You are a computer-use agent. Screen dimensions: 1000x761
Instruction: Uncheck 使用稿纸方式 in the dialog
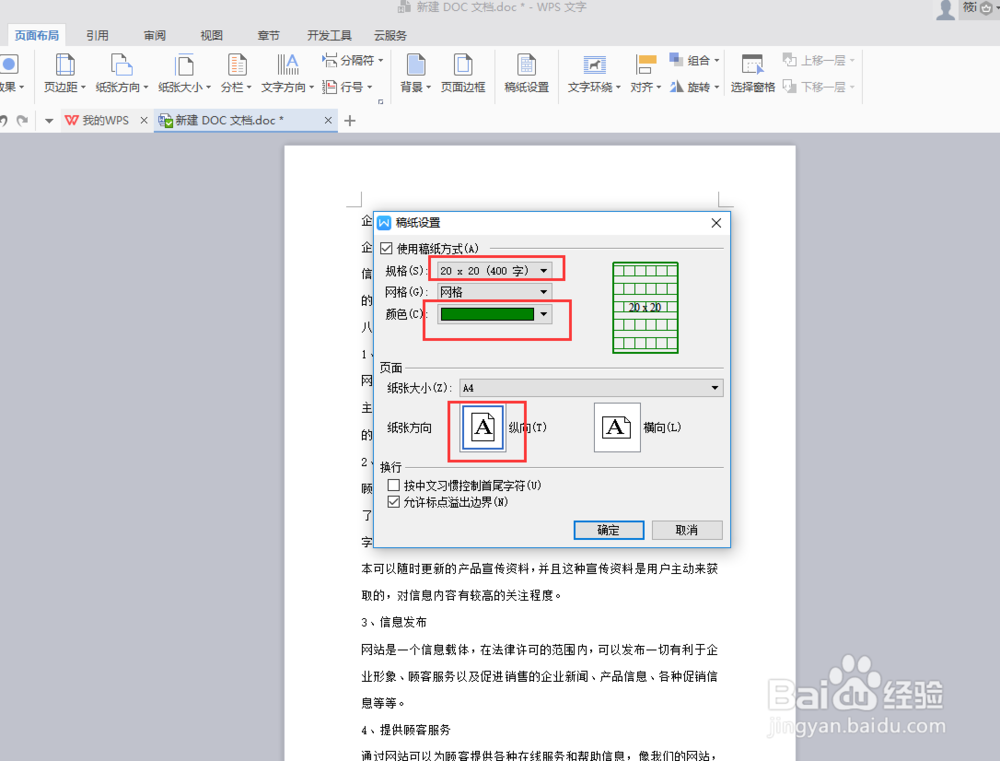[x=385, y=247]
